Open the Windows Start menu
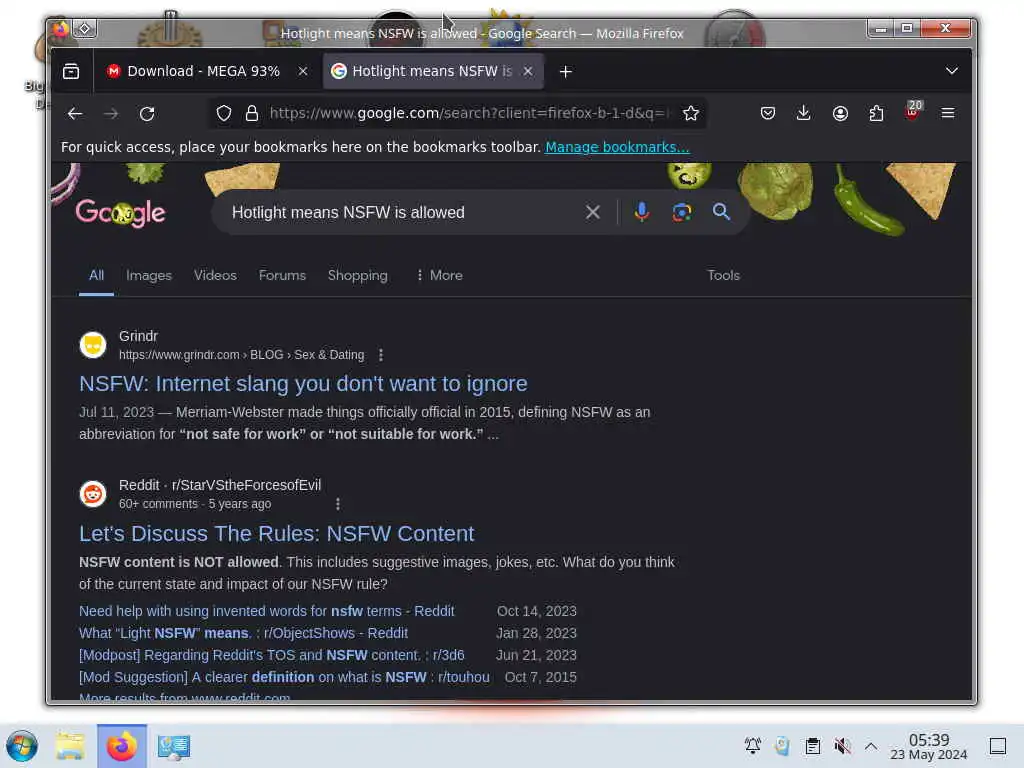 point(22,746)
